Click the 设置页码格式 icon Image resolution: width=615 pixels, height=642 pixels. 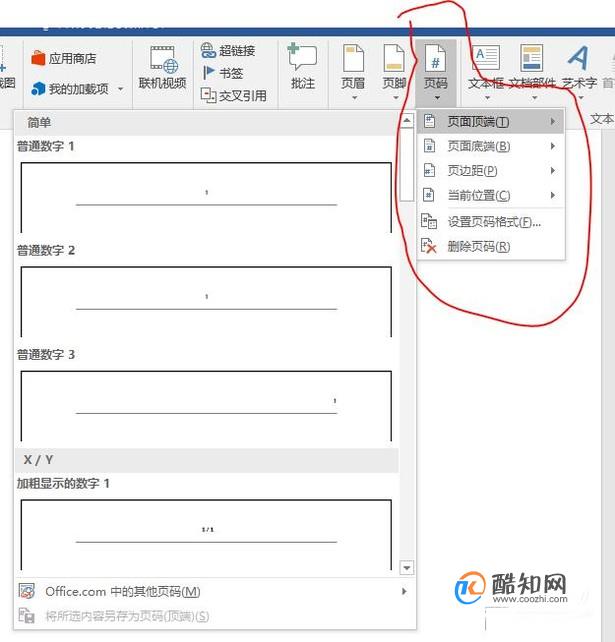pos(429,222)
